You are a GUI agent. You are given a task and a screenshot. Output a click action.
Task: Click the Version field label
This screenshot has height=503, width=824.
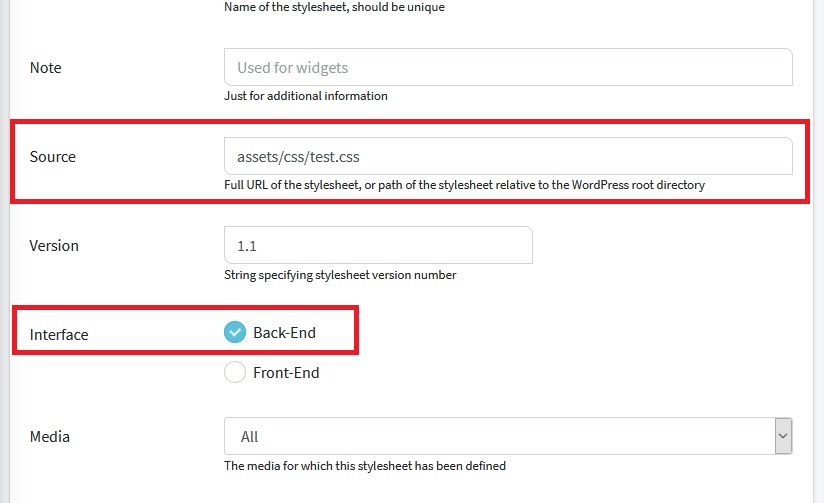pyautogui.click(x=54, y=245)
